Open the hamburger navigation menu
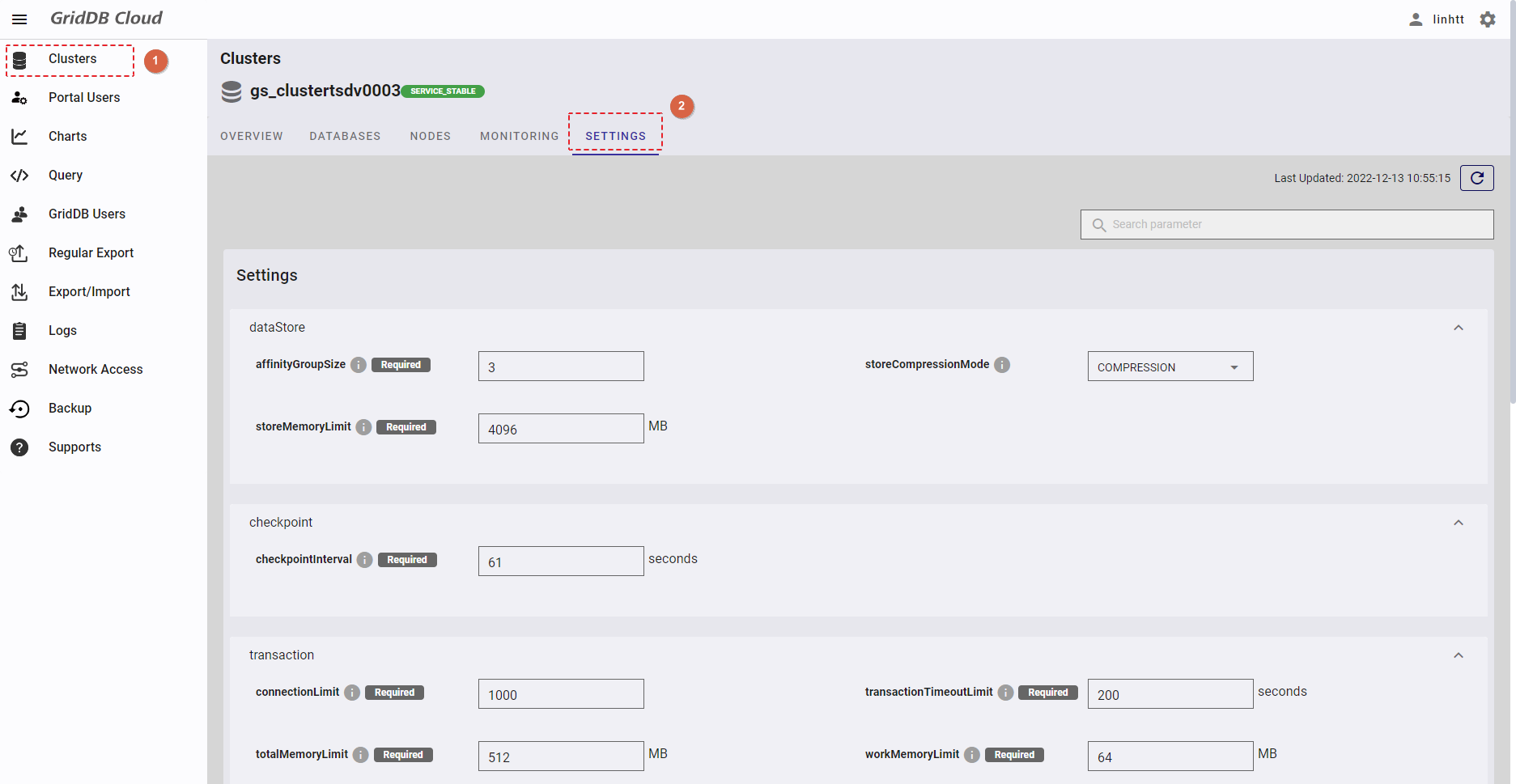Image resolution: width=1516 pixels, height=784 pixels. (19, 19)
